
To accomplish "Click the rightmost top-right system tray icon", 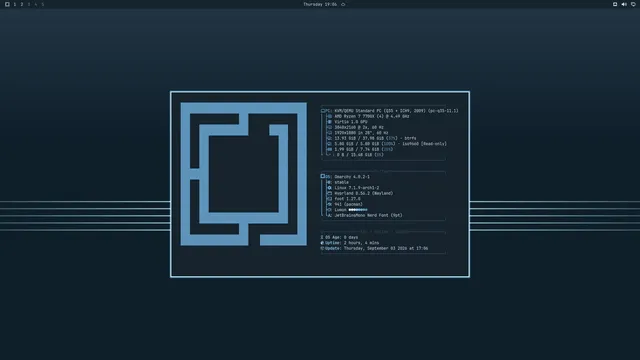I will coord(633,4).
